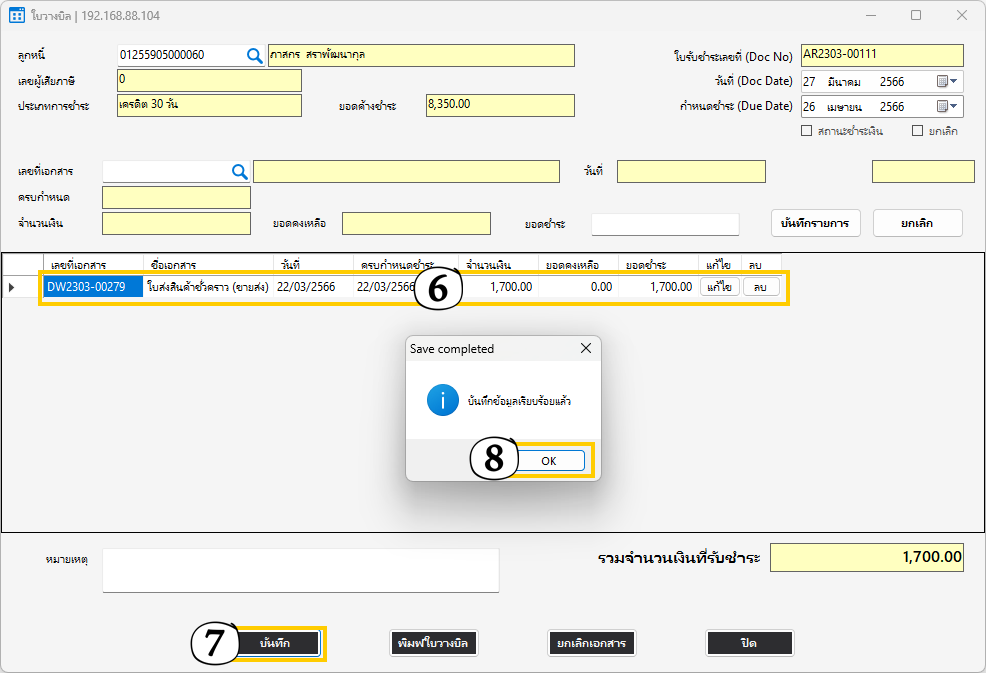Click the row selector arrow beside DW2303-00279
The height and width of the screenshot is (673, 986).
click(x=12, y=288)
